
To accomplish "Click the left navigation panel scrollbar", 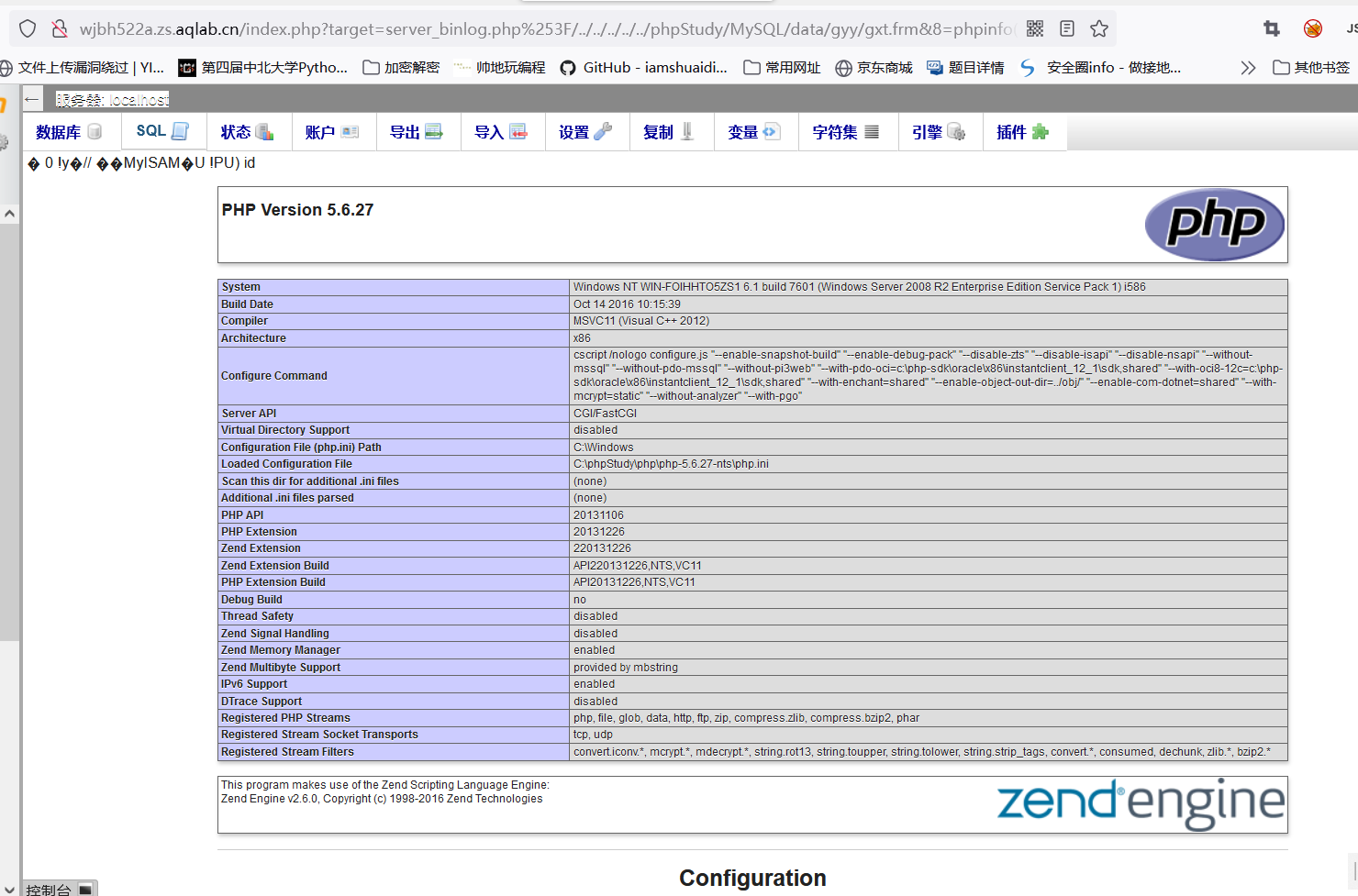I will click(x=9, y=431).
